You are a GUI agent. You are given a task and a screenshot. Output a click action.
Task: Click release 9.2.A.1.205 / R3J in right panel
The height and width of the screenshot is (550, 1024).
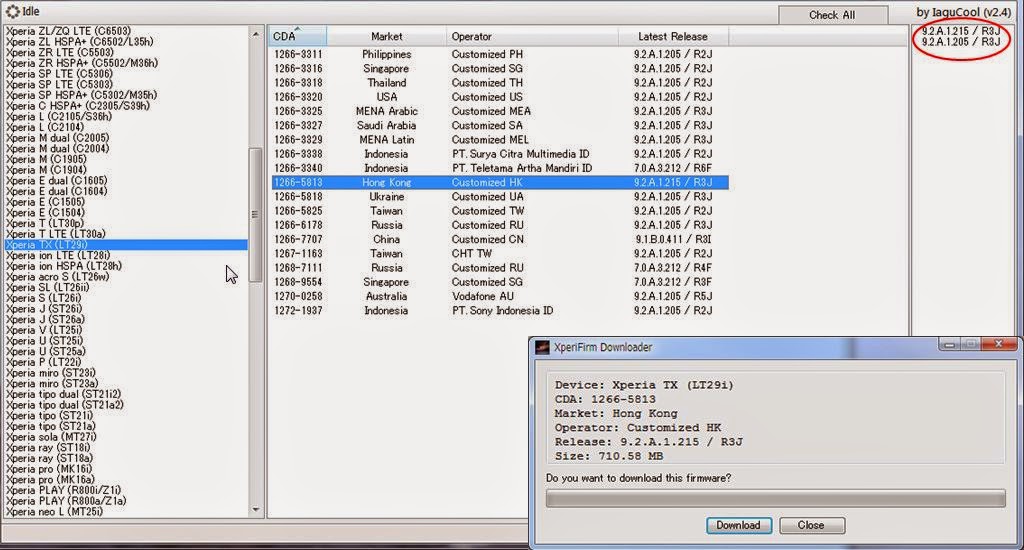click(961, 42)
